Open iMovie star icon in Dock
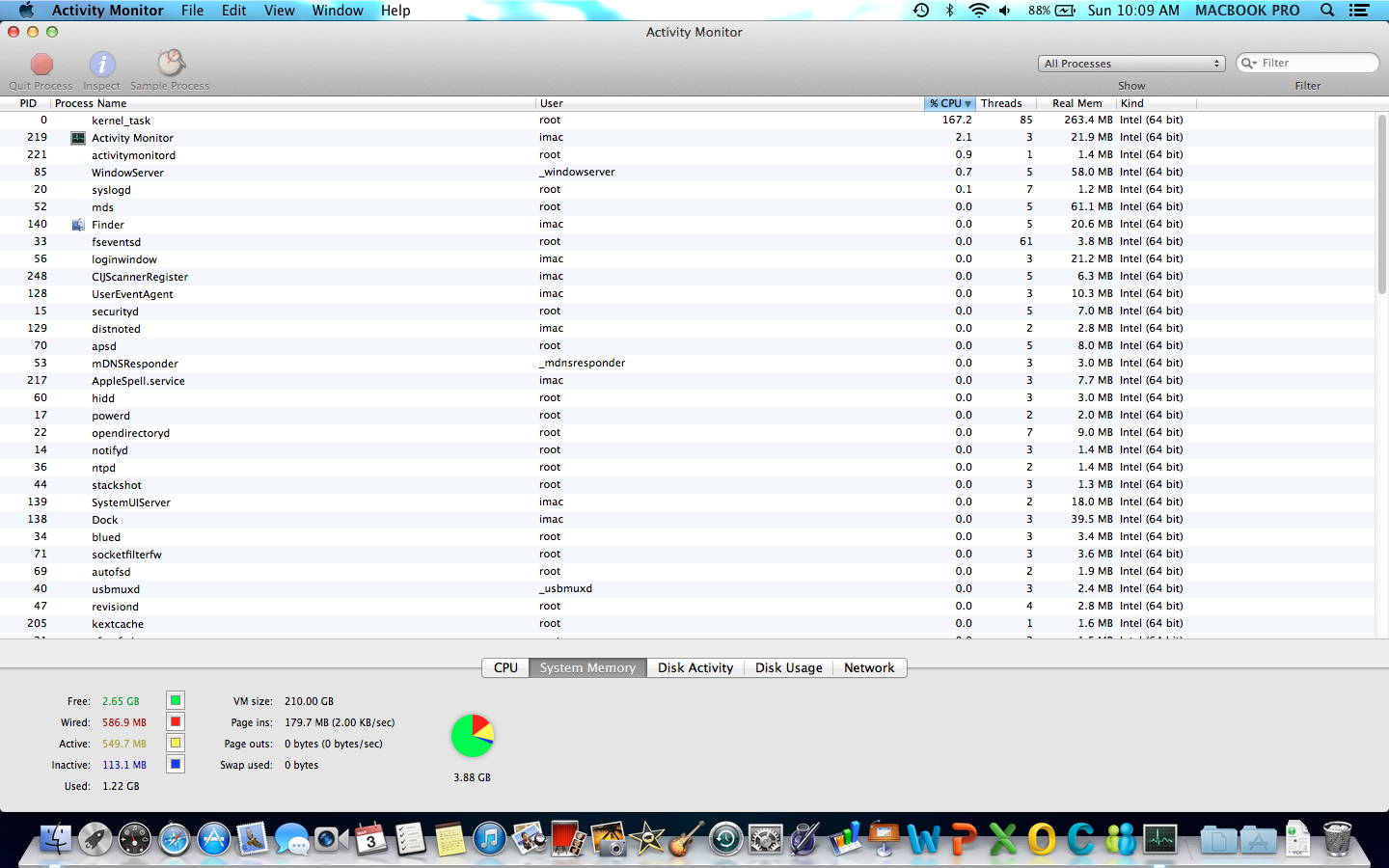Viewport: 1389px width, 868px height. (x=647, y=839)
